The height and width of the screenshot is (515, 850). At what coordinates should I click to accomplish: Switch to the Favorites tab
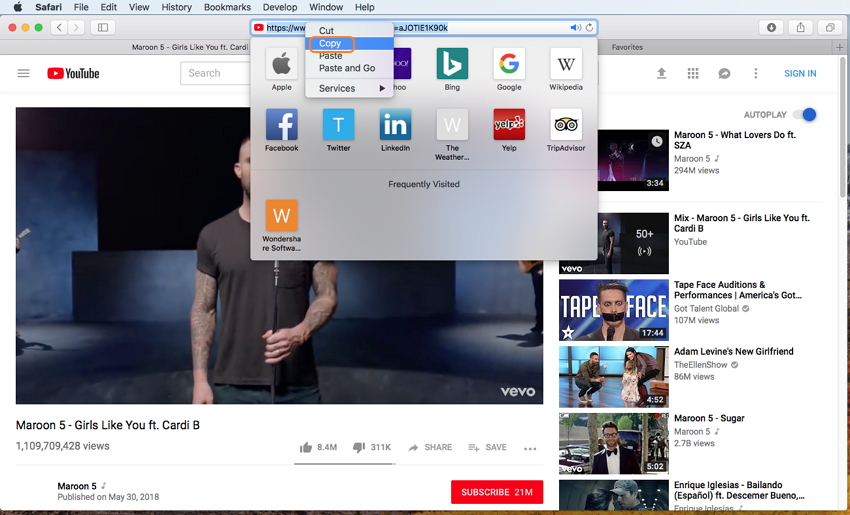pos(627,47)
